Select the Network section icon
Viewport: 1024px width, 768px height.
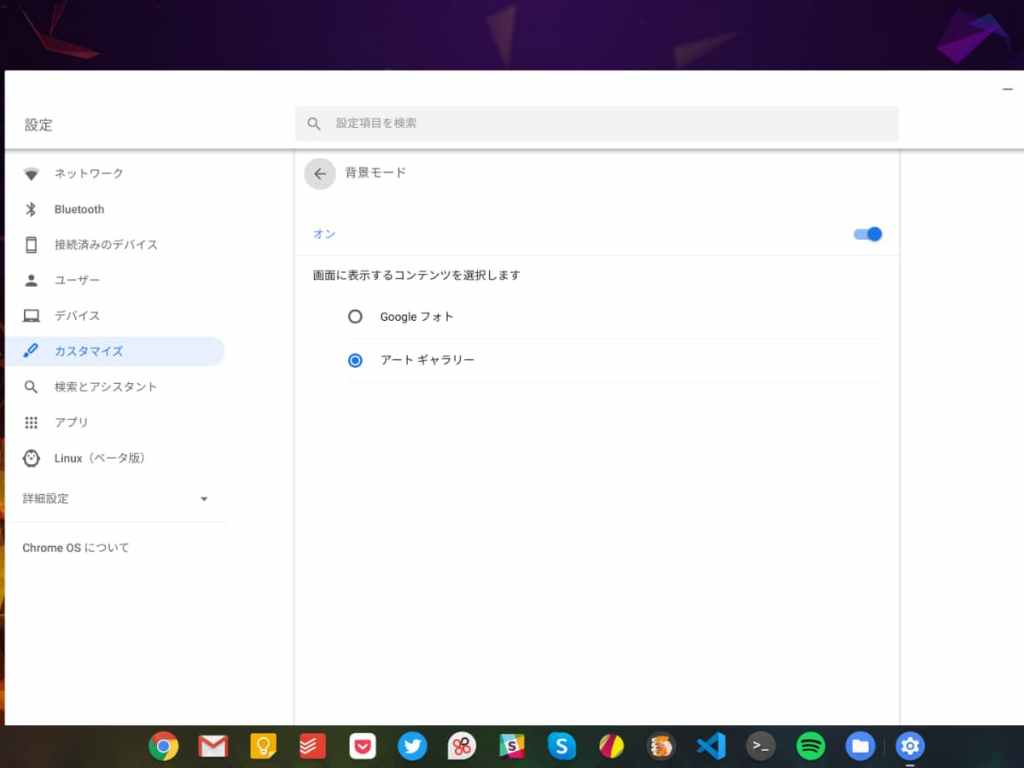tap(31, 173)
